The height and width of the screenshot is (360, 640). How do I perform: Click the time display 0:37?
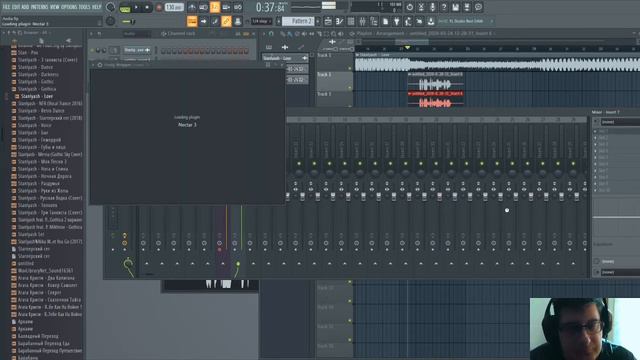(270, 7)
